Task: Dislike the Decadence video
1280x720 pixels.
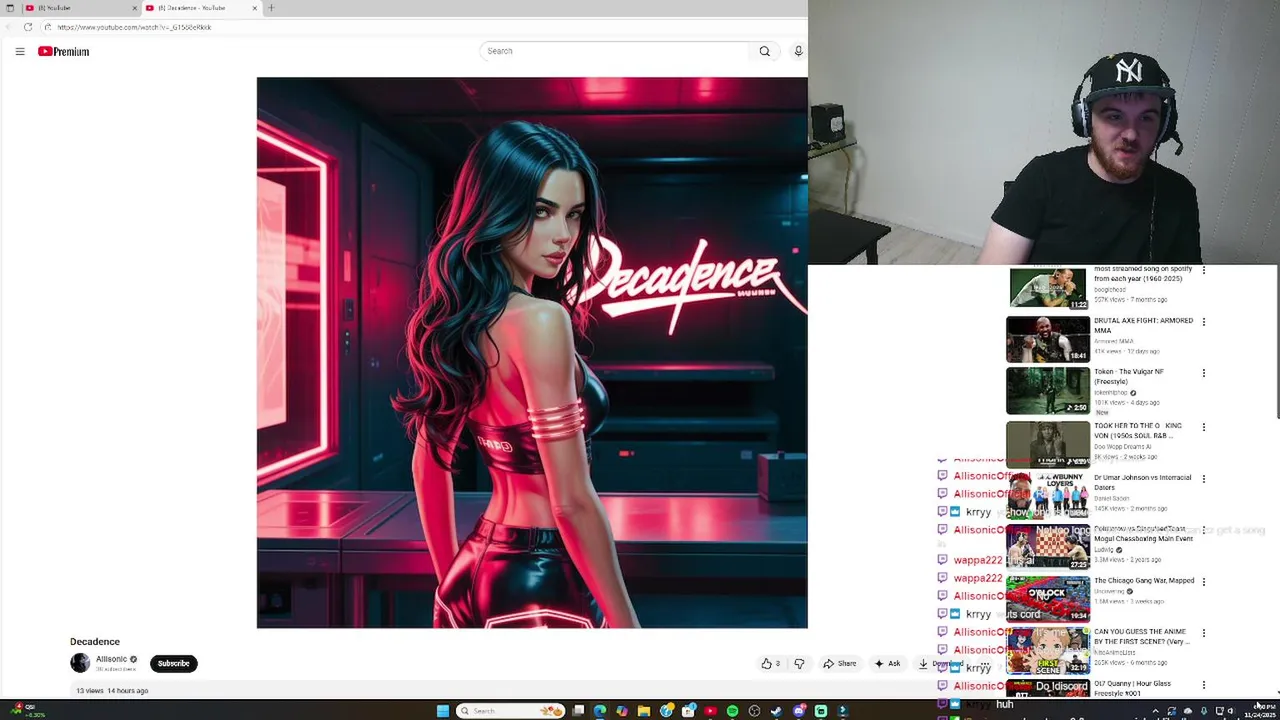Action: (x=799, y=663)
